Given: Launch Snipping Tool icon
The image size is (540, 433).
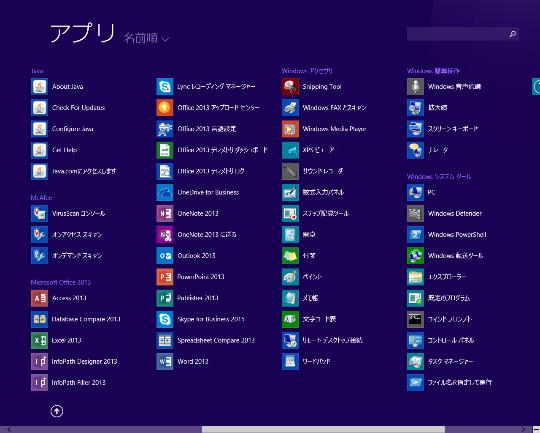Looking at the screenshot, I should [x=290, y=86].
